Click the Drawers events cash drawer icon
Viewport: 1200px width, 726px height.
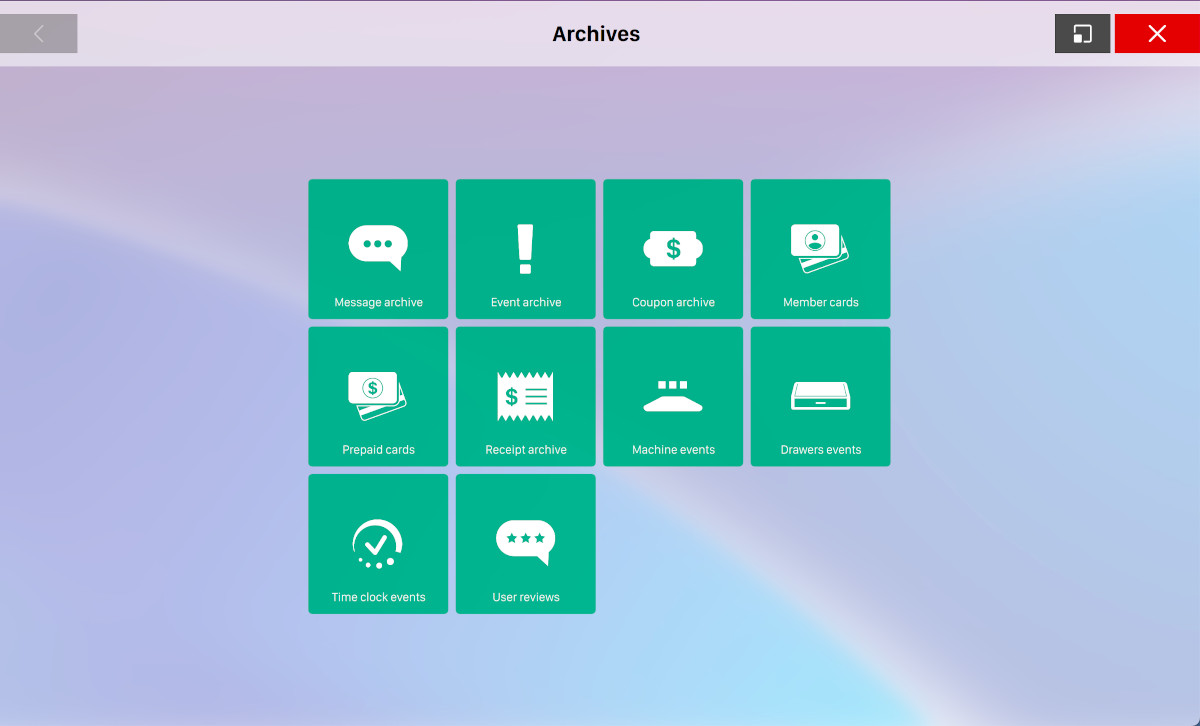820,396
